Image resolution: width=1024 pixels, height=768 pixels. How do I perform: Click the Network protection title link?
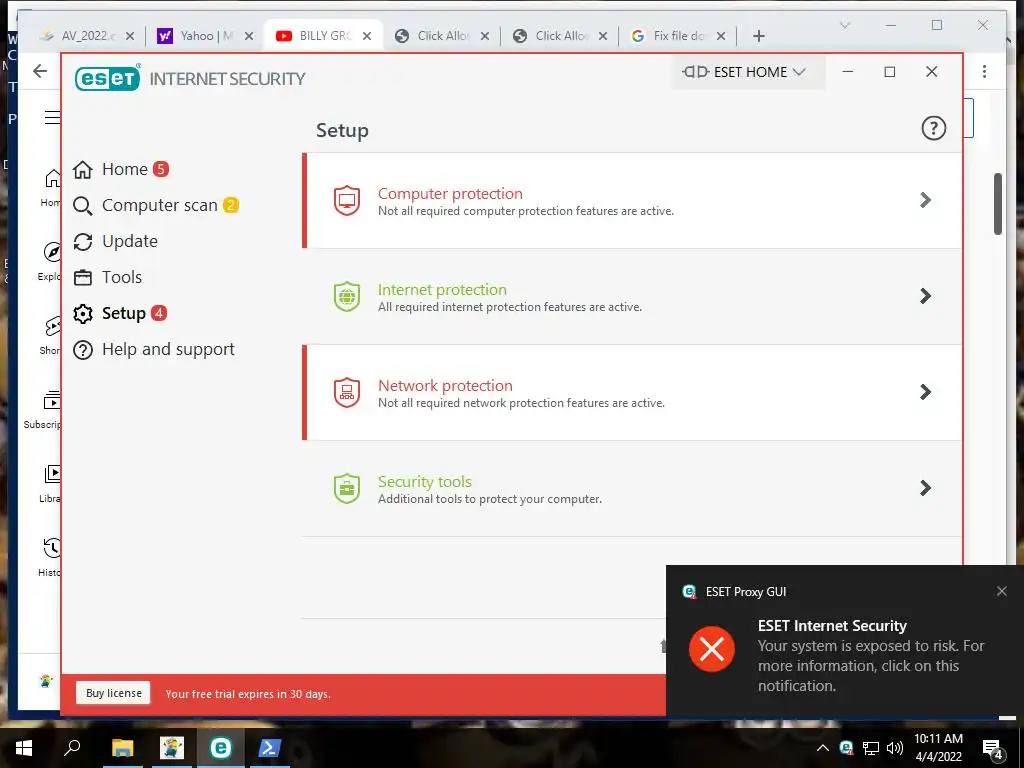445,385
